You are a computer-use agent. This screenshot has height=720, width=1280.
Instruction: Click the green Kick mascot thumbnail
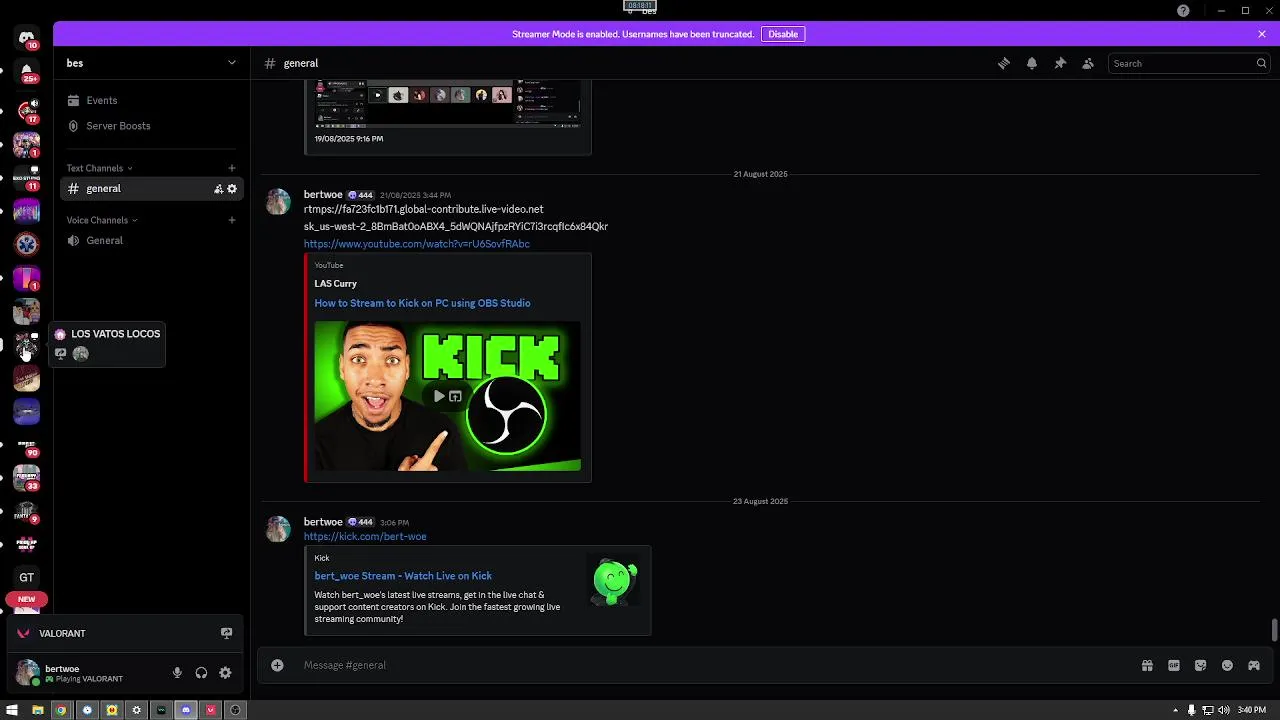point(614,582)
